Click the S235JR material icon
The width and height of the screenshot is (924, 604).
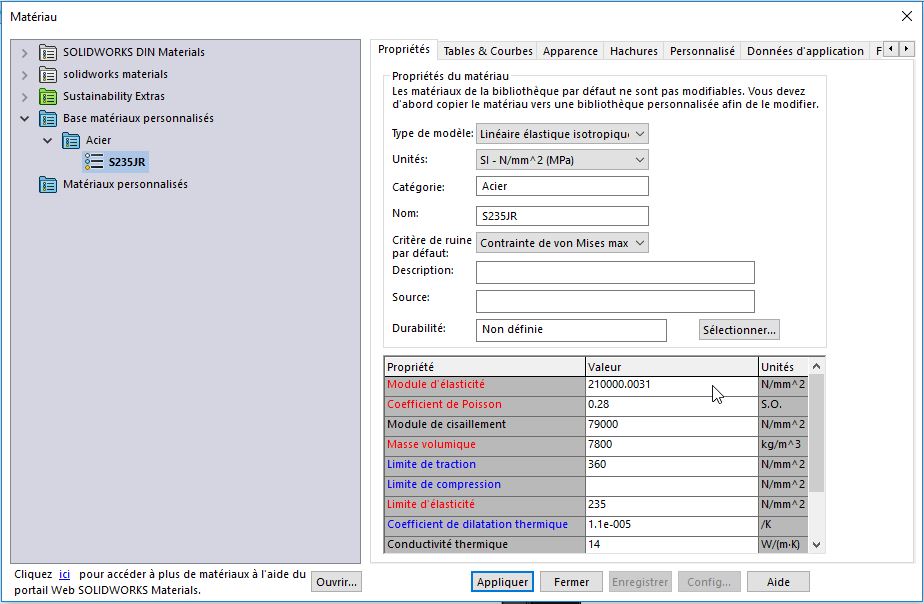94,161
